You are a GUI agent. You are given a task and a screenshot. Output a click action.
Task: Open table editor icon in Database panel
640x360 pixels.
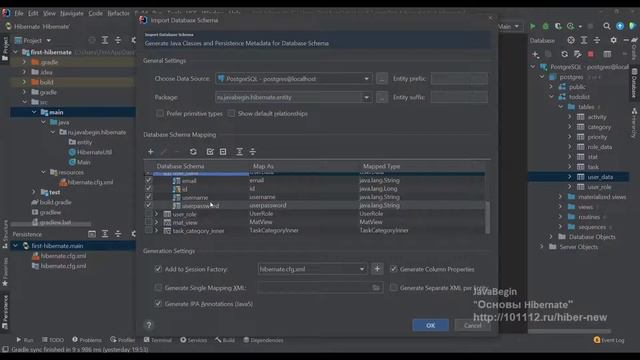click(x=607, y=54)
